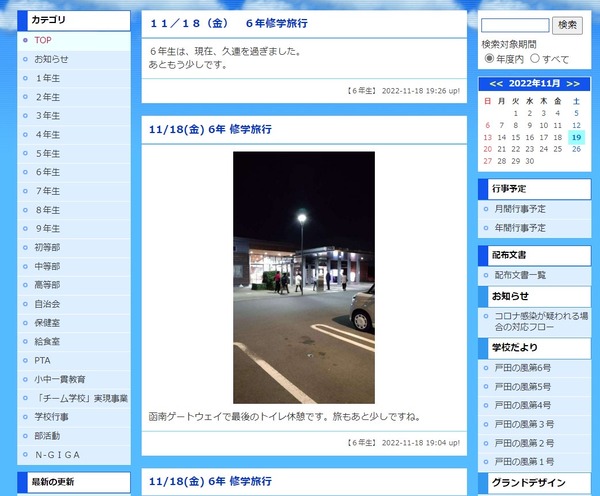
Task: Enlarge the night rest-stop photo
Action: point(304,277)
